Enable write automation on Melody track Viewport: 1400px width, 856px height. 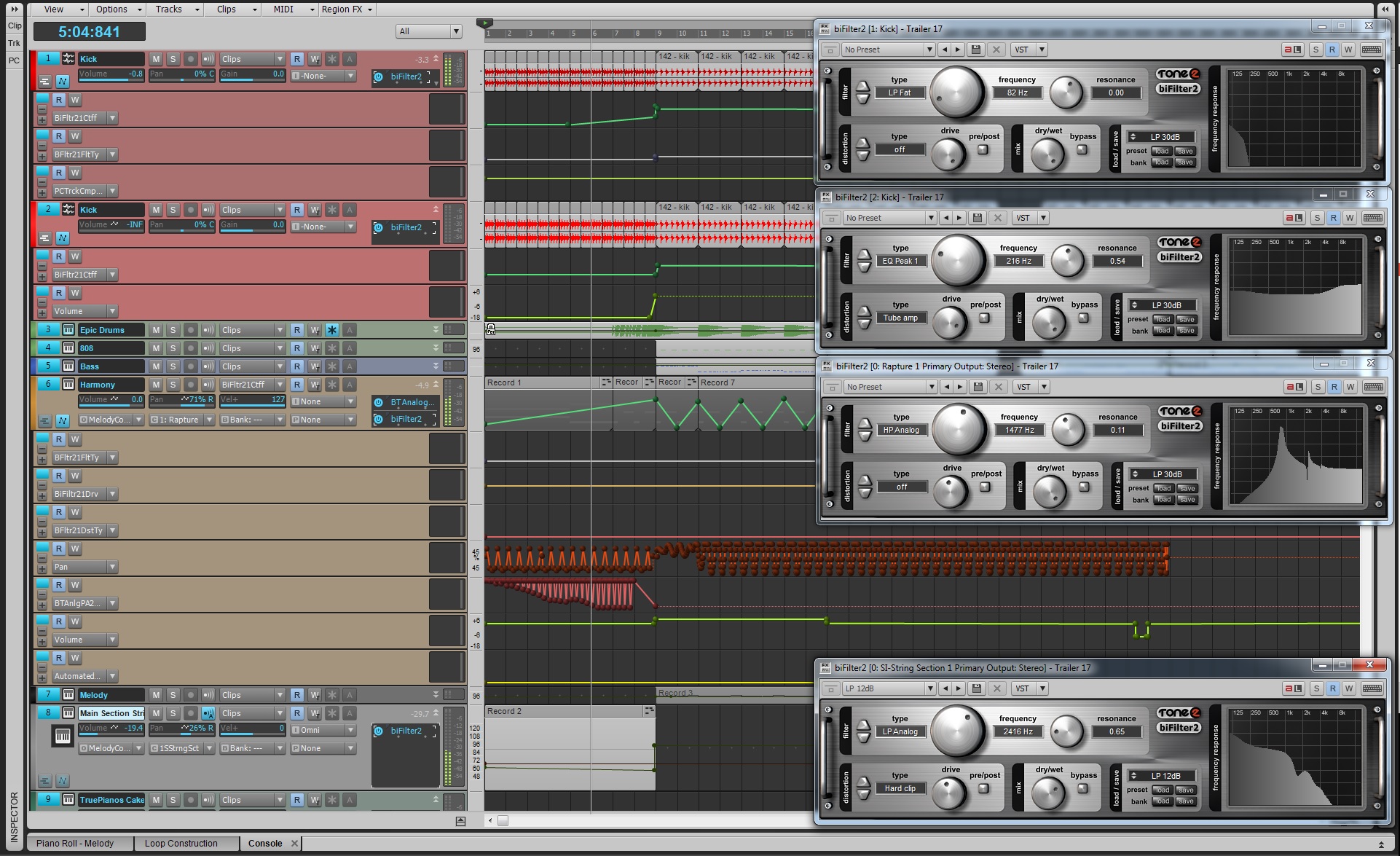pyautogui.click(x=315, y=695)
